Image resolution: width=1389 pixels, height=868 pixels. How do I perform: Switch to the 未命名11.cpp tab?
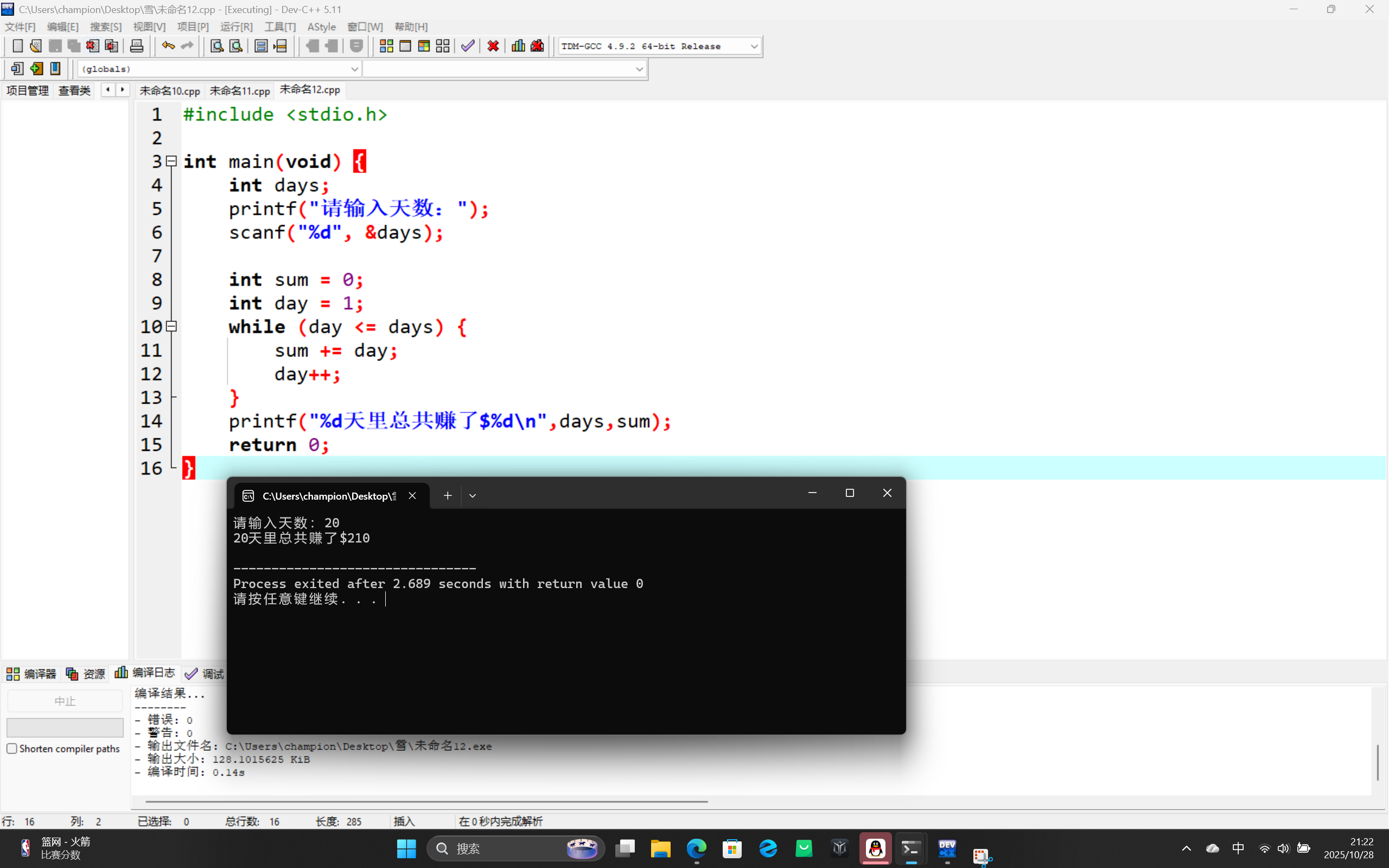pos(239,91)
